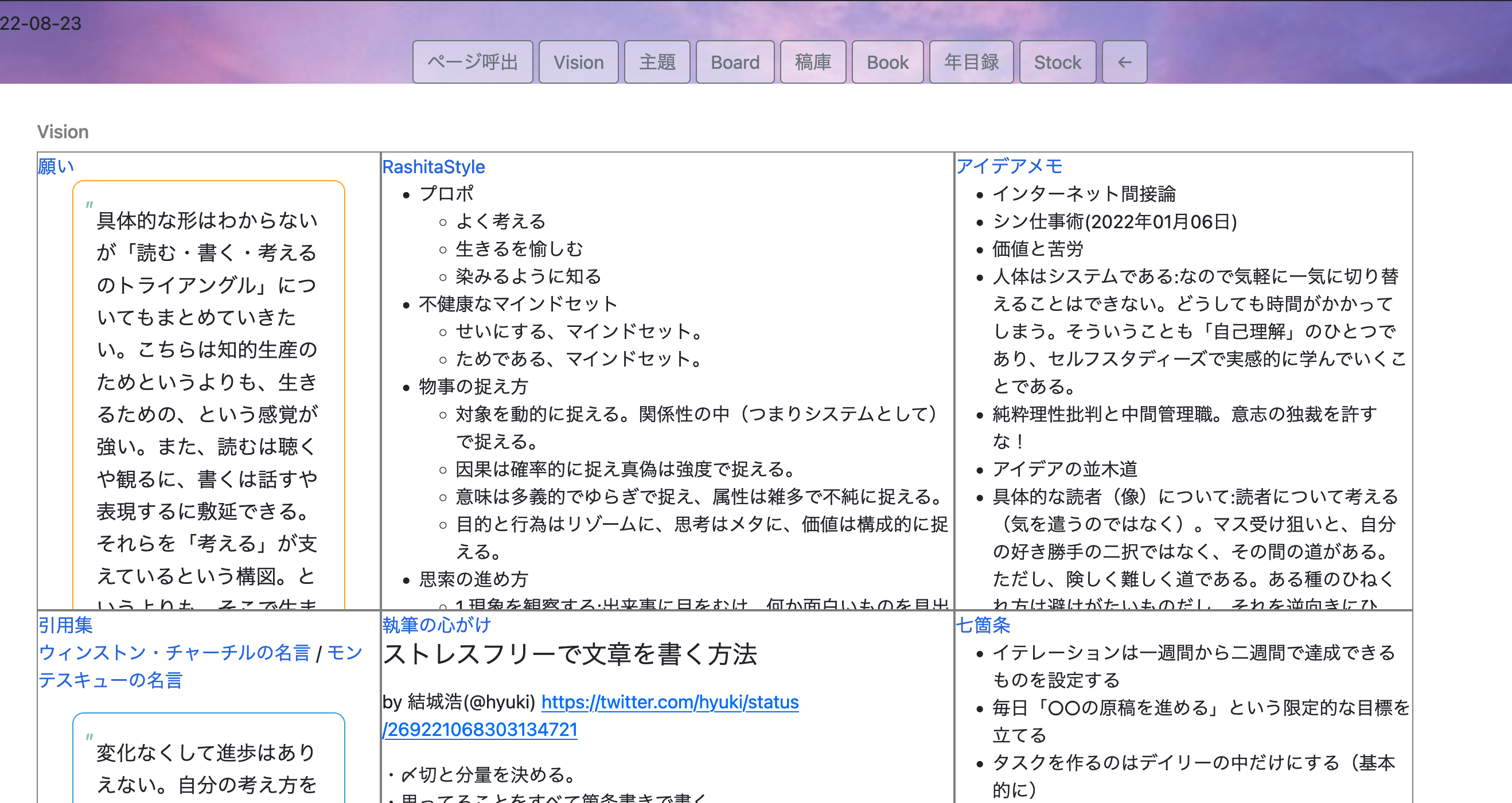The width and height of the screenshot is (1512, 803).
Task: Open the RashitaStyle link
Action: (433, 167)
